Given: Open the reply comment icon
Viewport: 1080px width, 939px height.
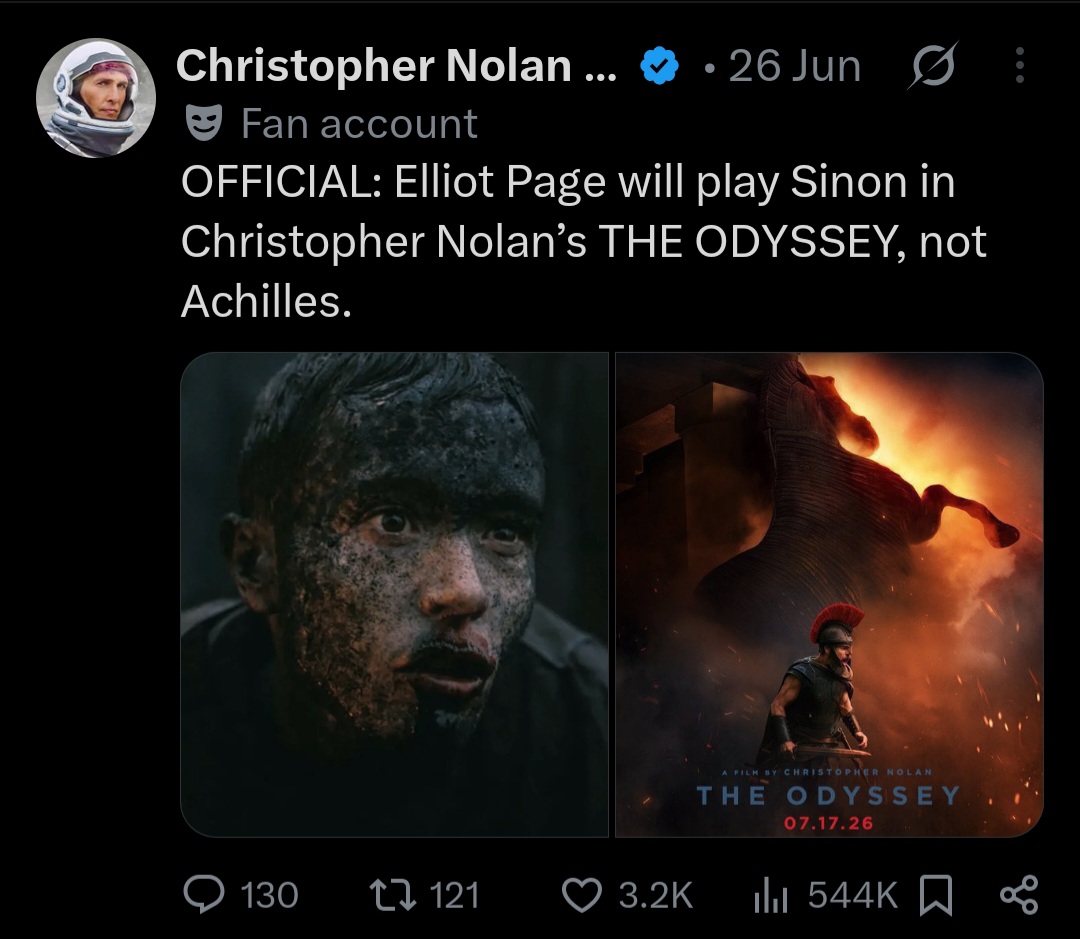Looking at the screenshot, I should coord(204,894).
